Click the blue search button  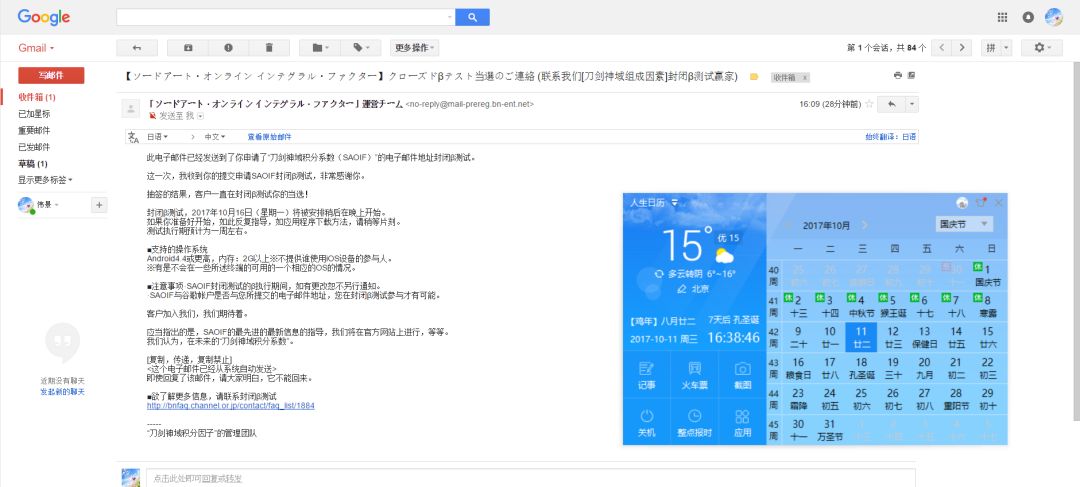click(x=472, y=17)
